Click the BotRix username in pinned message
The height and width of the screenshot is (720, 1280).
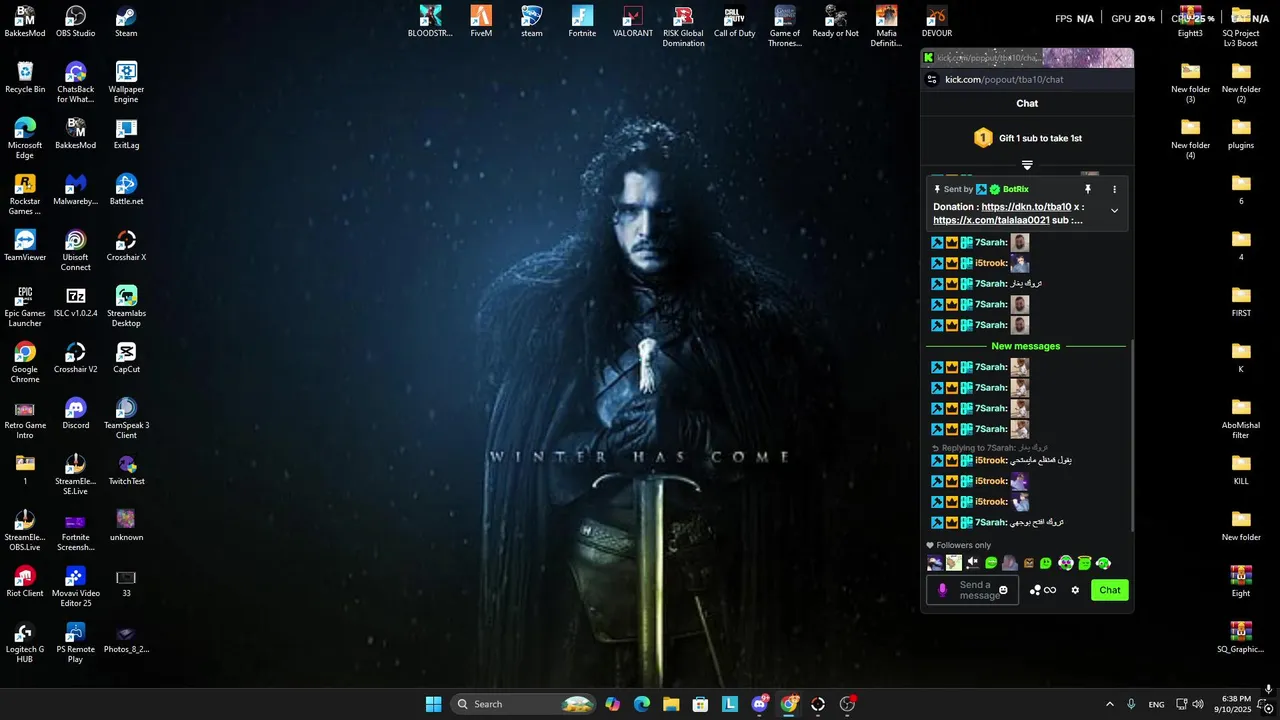[1016, 189]
